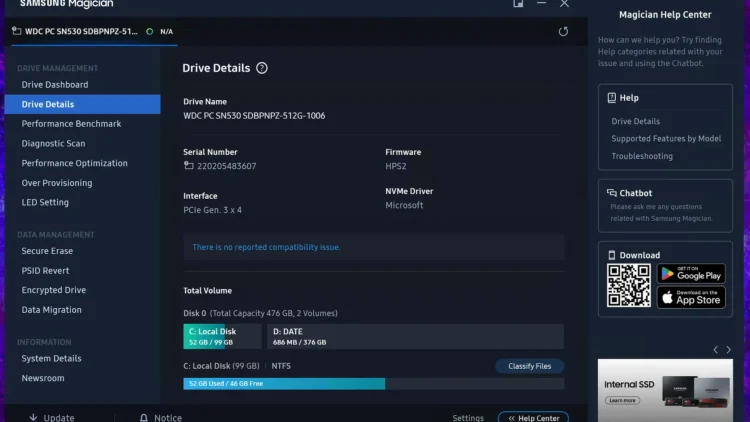Open Troubleshooting help link
This screenshot has height=422, width=750.
click(642, 156)
